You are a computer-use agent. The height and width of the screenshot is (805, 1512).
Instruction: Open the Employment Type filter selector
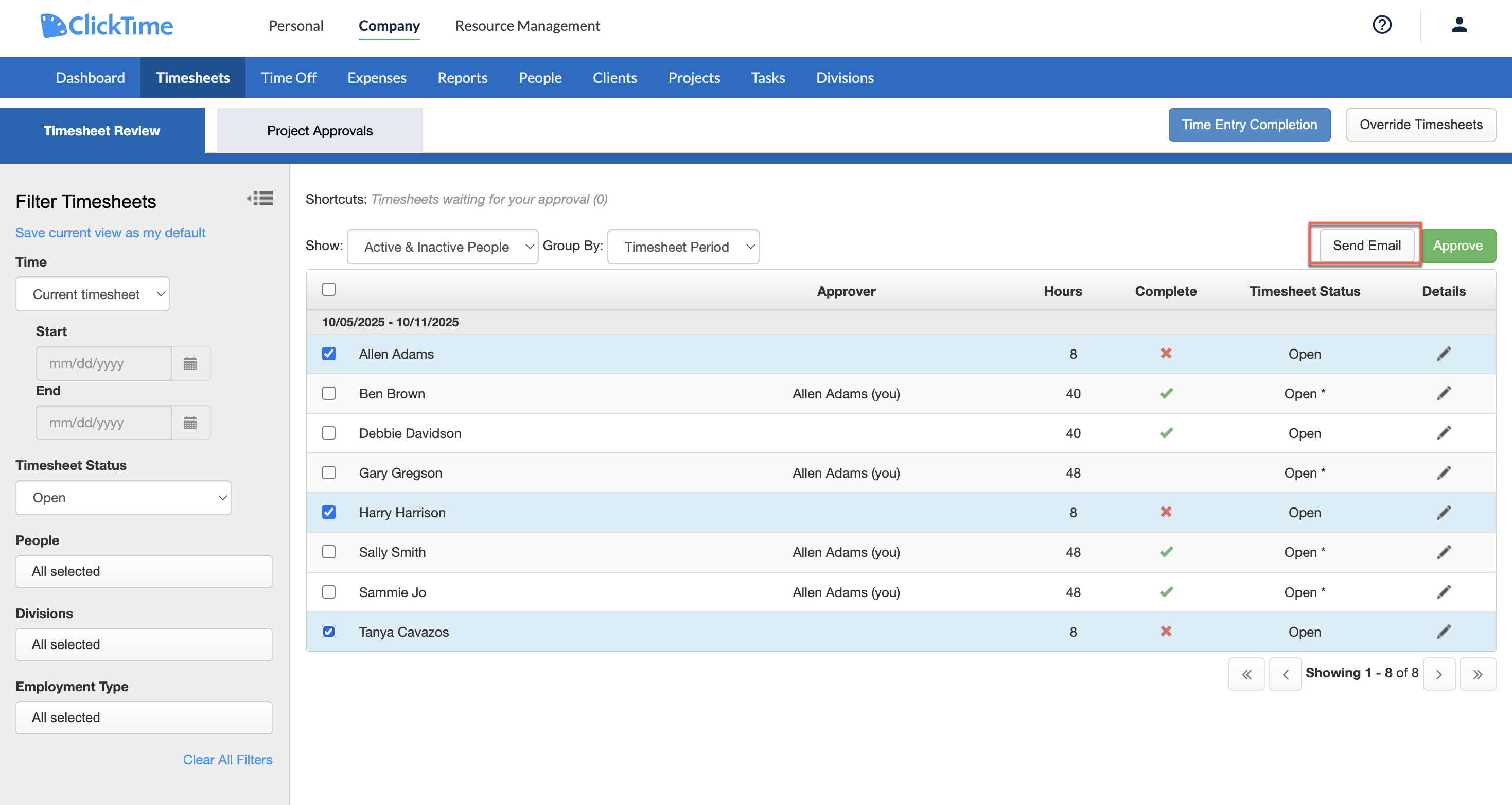point(144,717)
